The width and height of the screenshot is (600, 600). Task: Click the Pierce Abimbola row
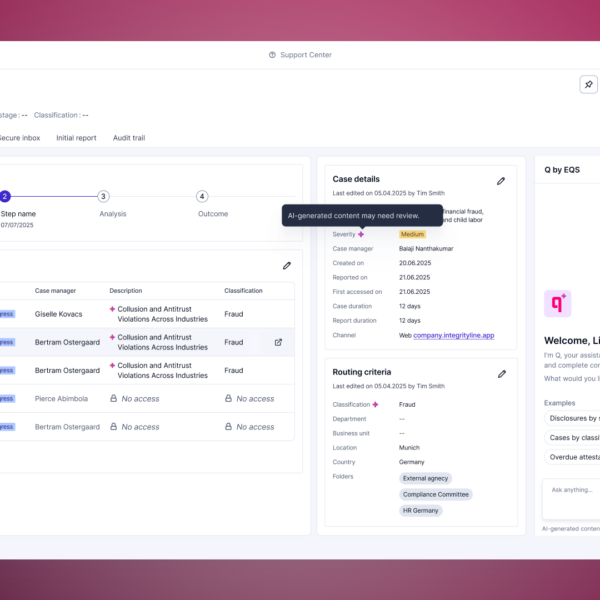tap(147, 399)
